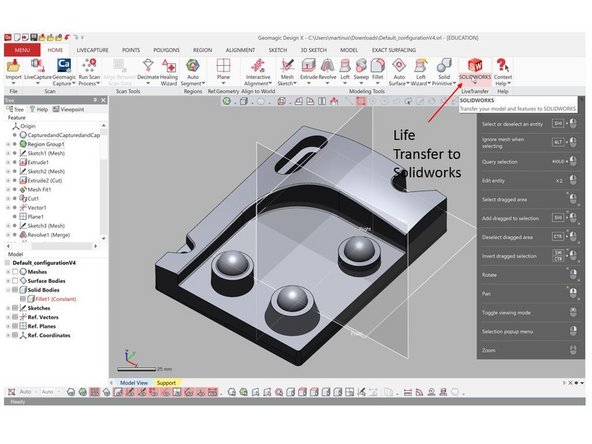Open the MODEL ribbon tab
Screen dimensions: 592x444
click(x=349, y=50)
